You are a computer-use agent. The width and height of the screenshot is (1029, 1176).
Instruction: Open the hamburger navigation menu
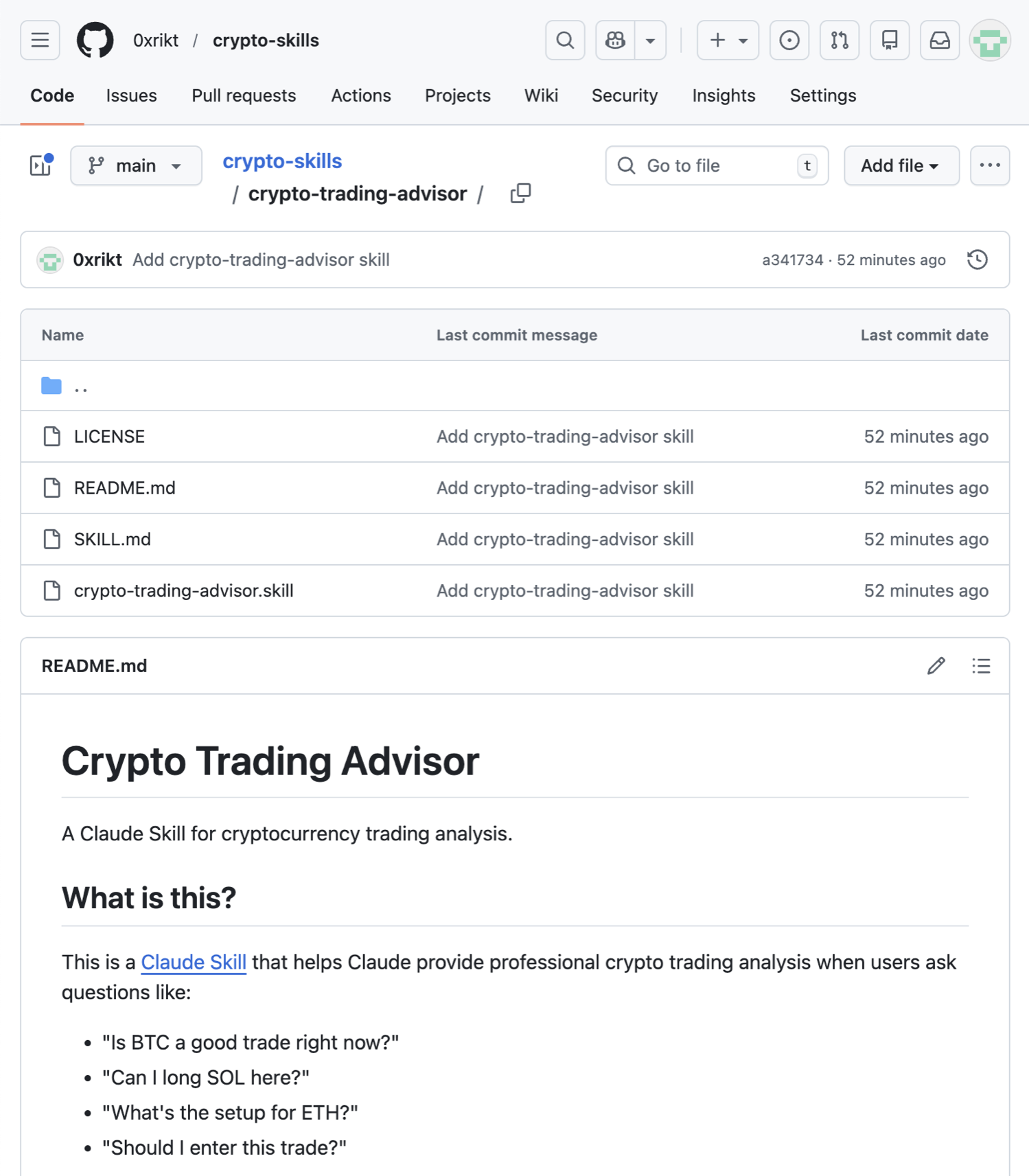(x=40, y=41)
